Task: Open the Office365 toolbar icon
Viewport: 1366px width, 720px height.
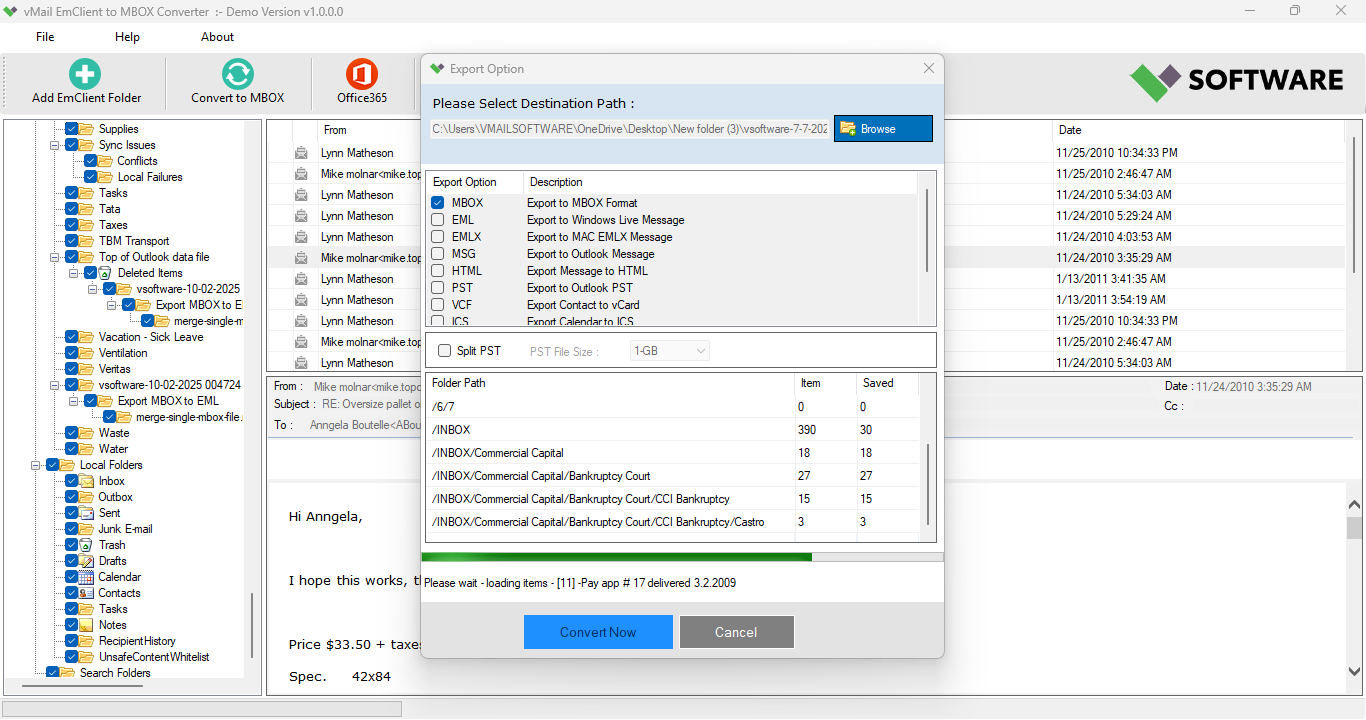Action: pos(362,74)
